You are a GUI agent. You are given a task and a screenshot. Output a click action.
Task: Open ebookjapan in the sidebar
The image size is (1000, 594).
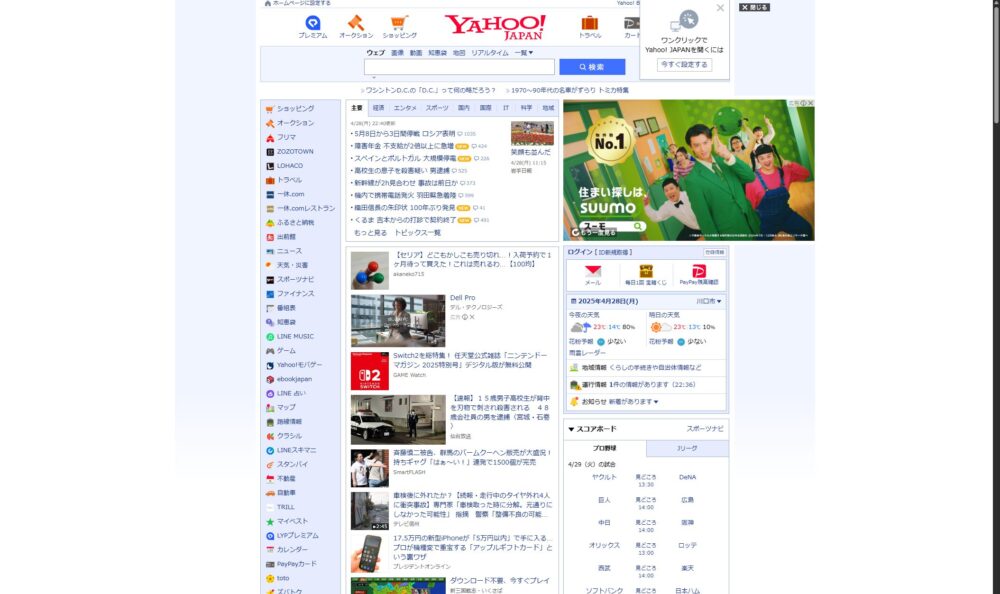coord(294,379)
